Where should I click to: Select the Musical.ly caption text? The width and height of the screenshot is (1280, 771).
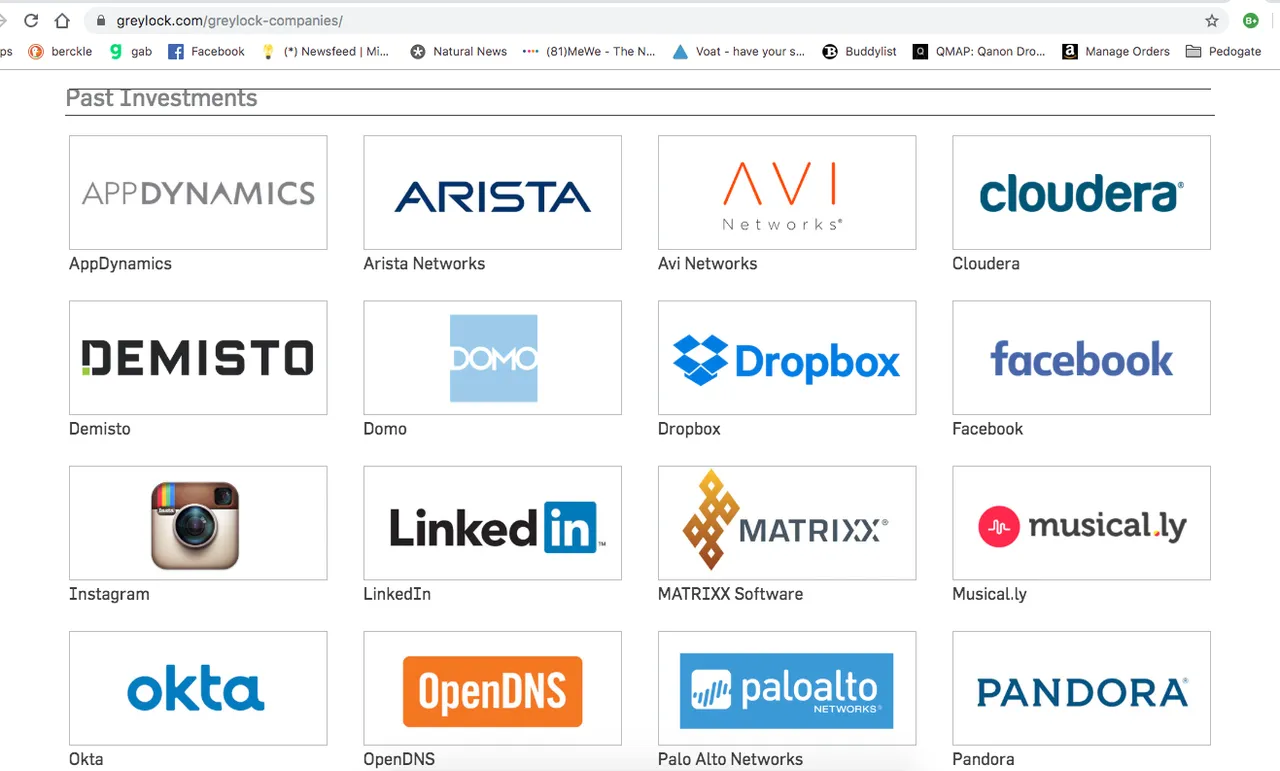point(990,594)
